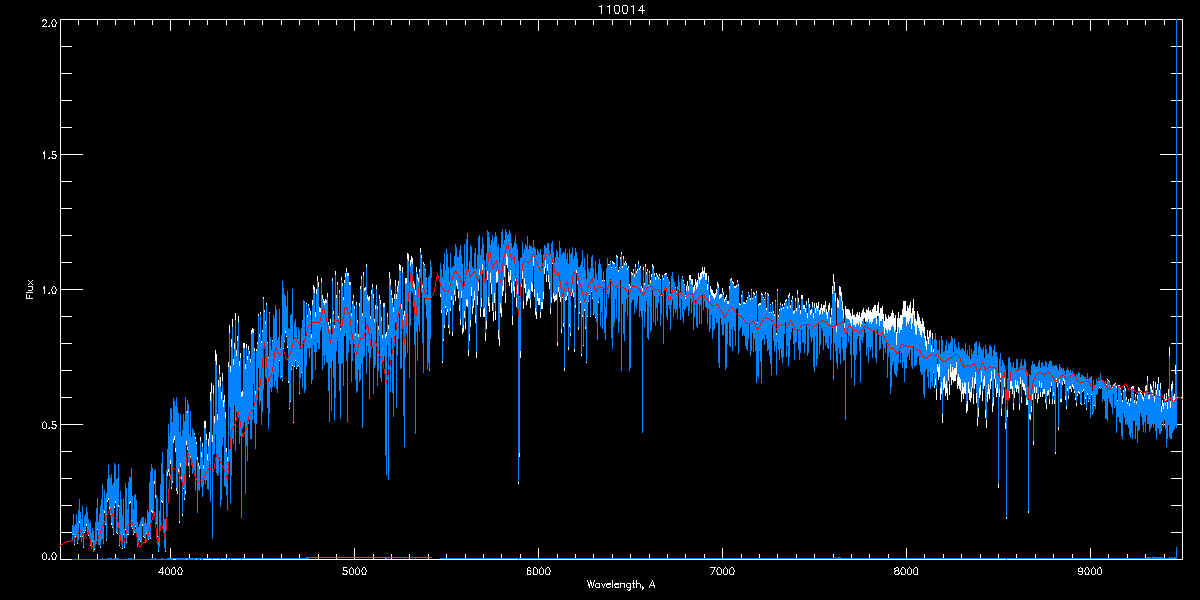Click the 0.0 y-axis tick label
The image size is (1200, 600).
pos(47,556)
